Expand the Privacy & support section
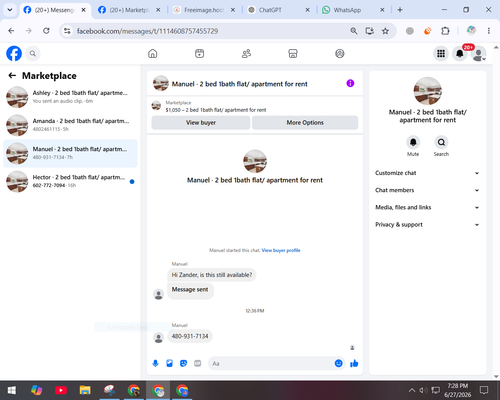The image size is (500, 400). (x=427, y=225)
